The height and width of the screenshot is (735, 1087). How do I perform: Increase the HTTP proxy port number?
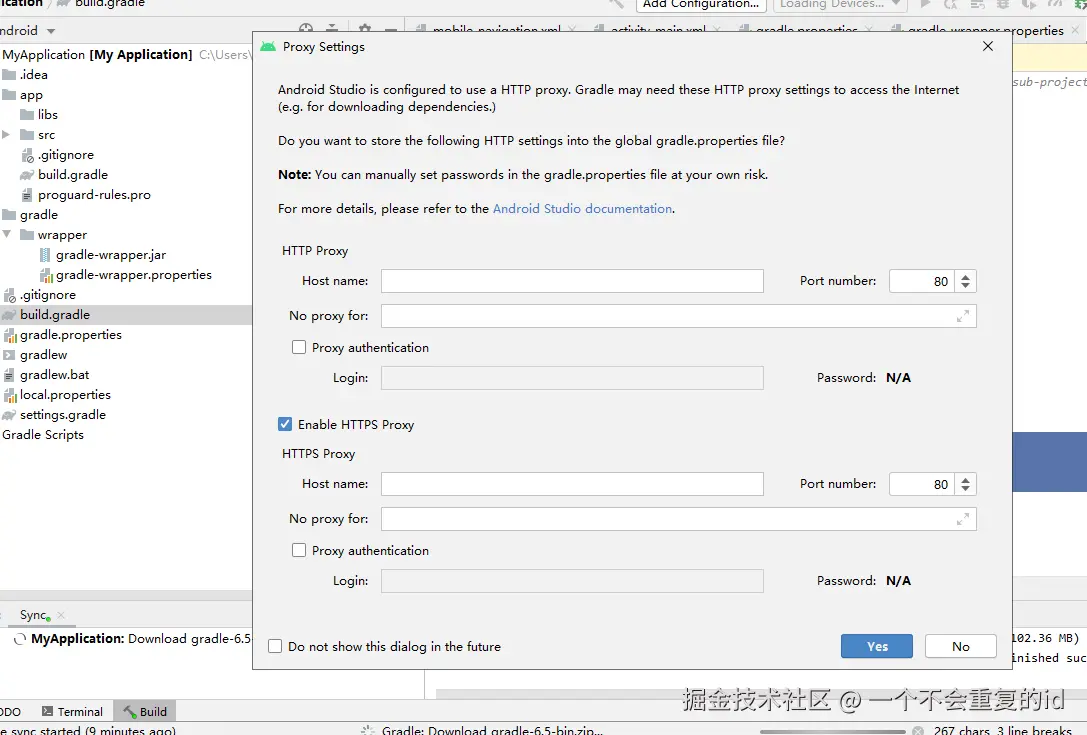[x=966, y=276]
